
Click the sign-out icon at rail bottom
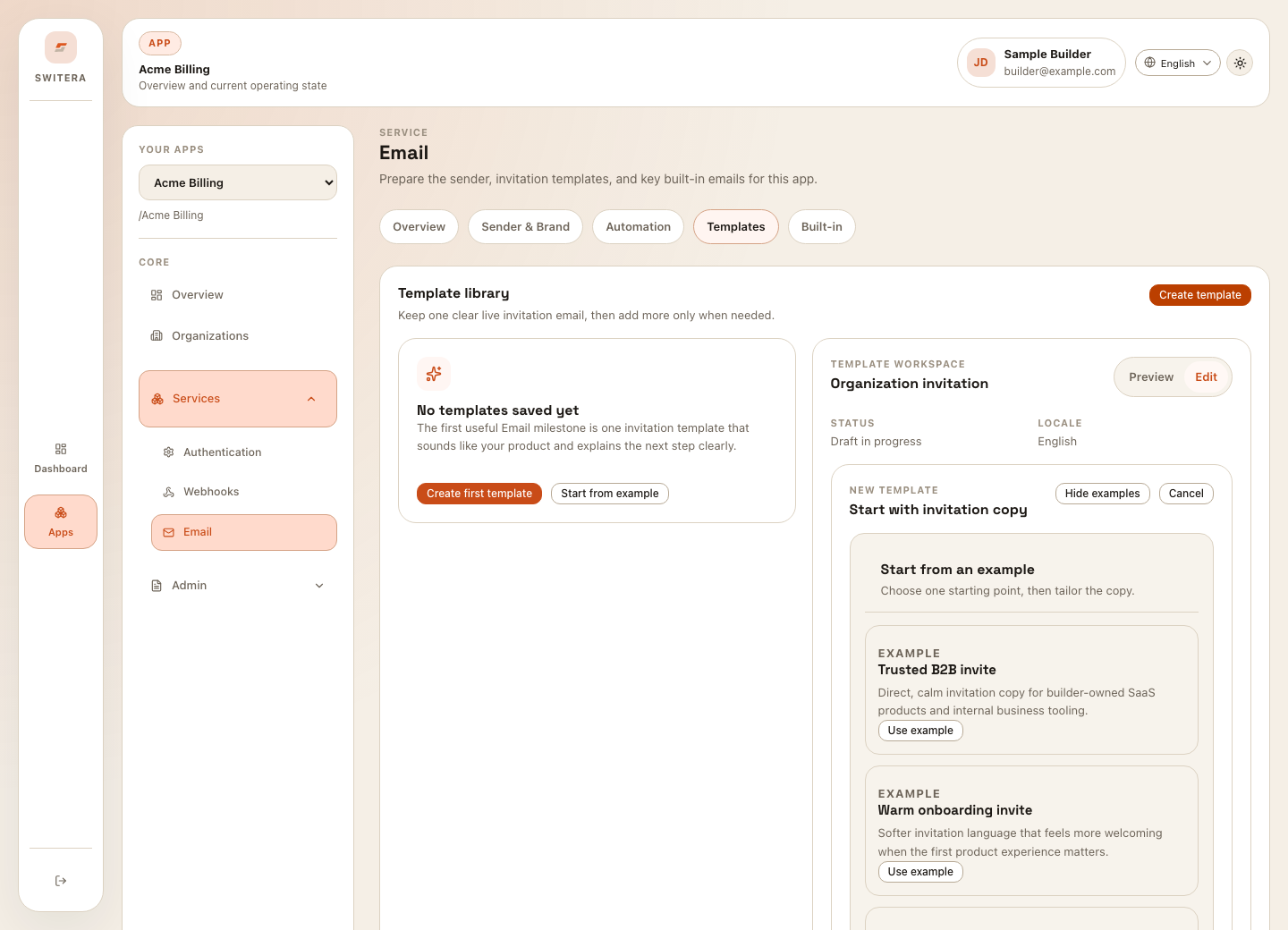[x=61, y=881]
